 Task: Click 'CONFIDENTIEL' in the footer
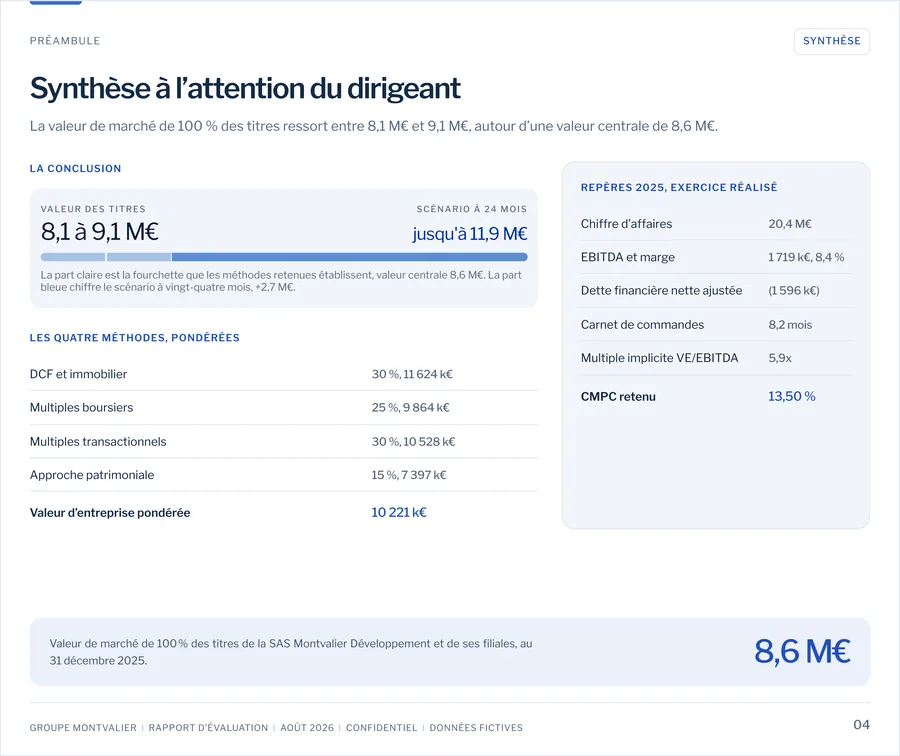(382, 728)
